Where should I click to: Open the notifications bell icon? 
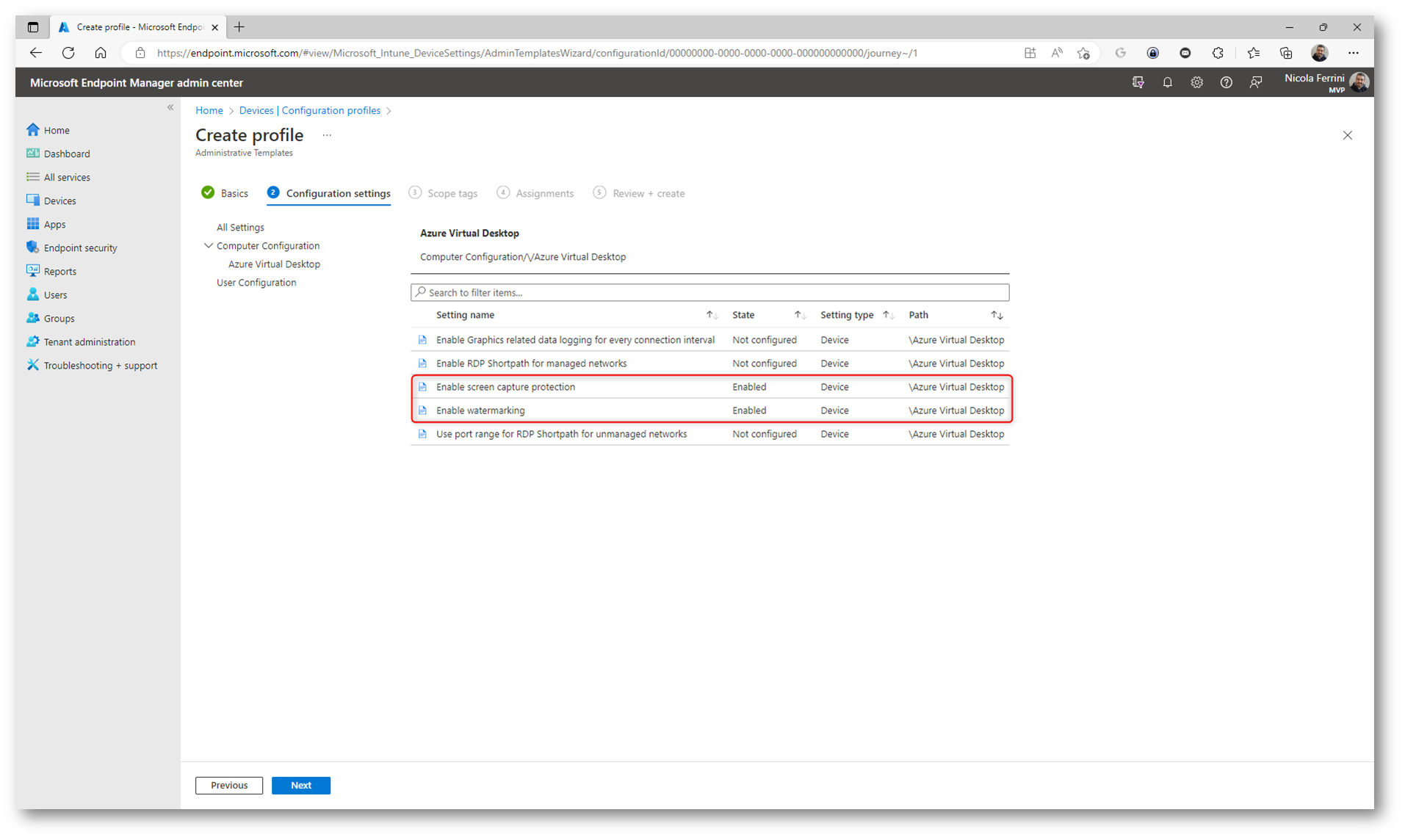click(1167, 82)
